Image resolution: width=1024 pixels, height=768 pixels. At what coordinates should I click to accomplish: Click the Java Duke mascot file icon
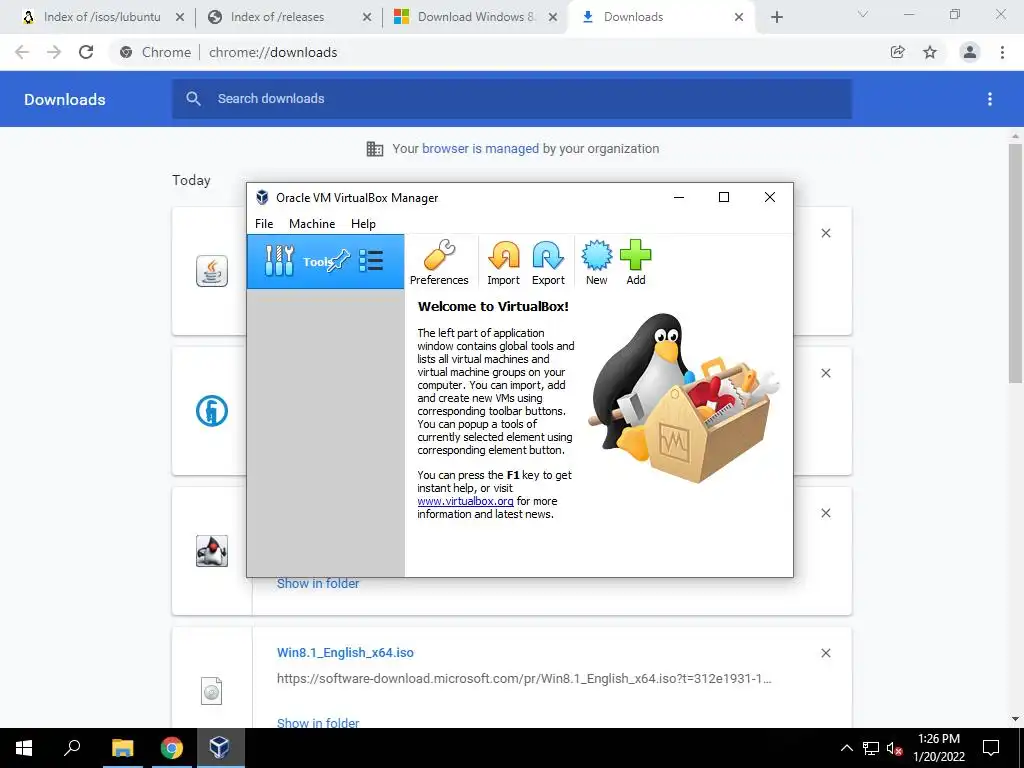(212, 551)
